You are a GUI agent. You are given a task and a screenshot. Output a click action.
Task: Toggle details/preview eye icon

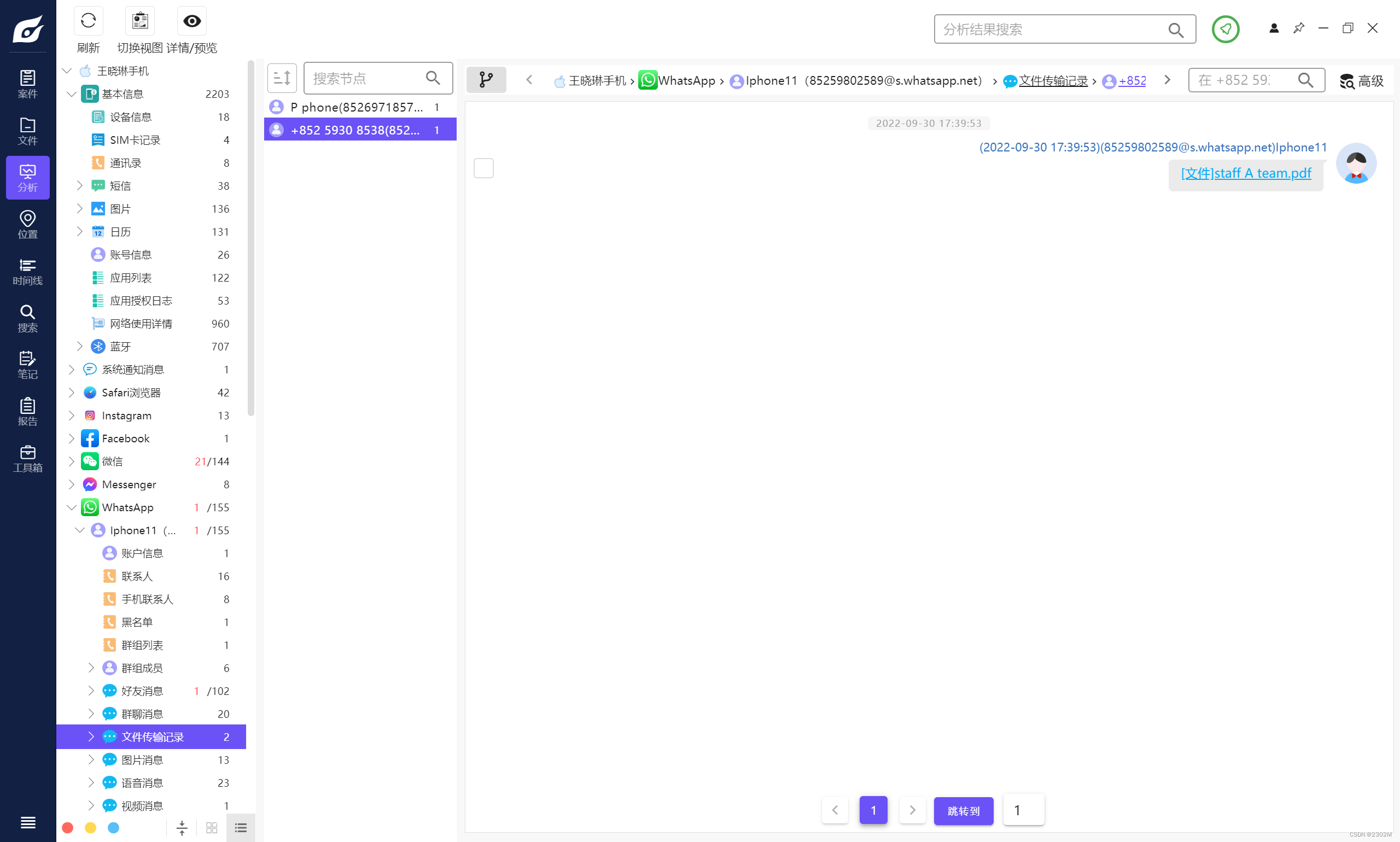pos(192,21)
